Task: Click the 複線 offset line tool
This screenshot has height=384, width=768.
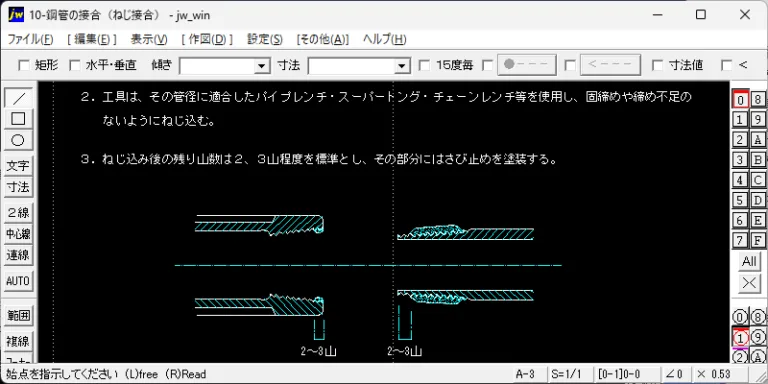Action: [x=18, y=341]
